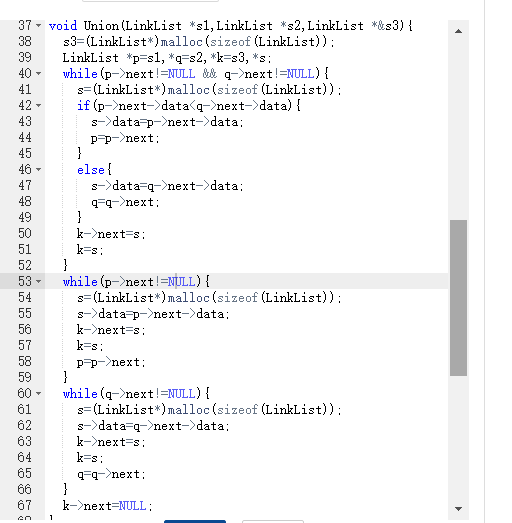This screenshot has width=512, height=523.
Task: Click 's->data=p->next->data;' on line 43
Action: [x=167, y=122]
